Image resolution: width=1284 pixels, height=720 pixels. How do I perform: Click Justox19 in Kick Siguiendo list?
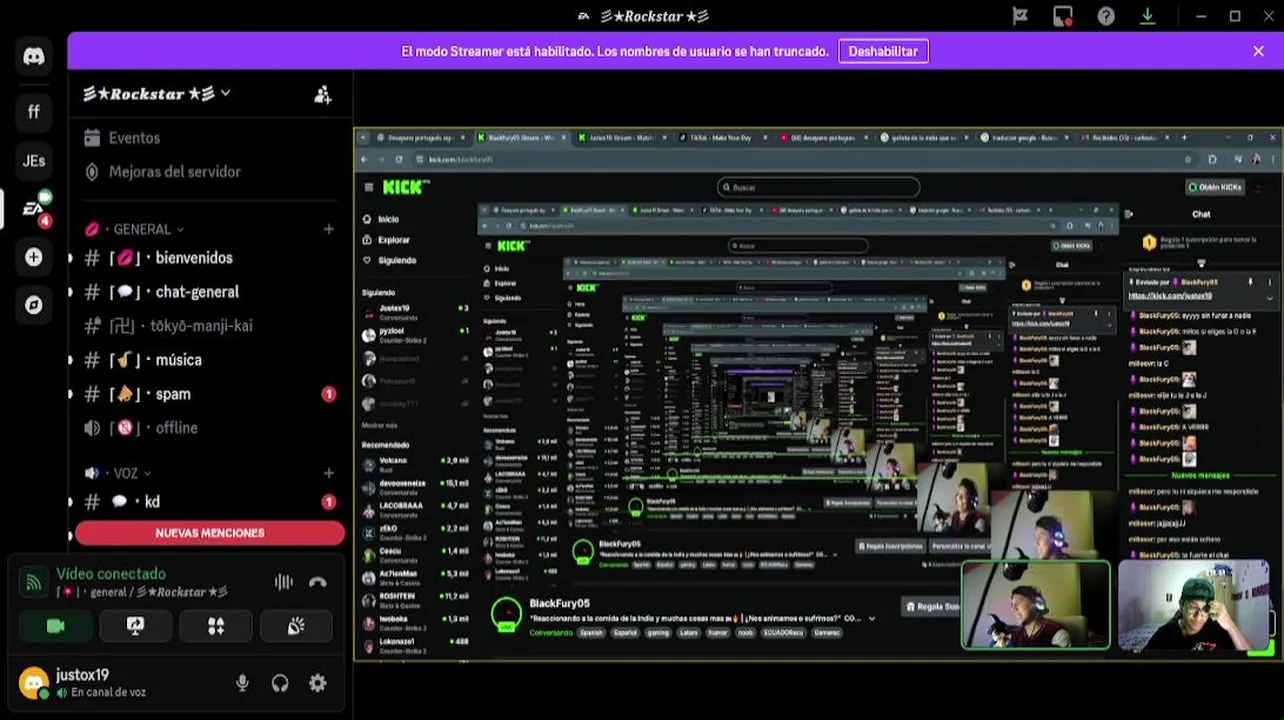point(415,313)
